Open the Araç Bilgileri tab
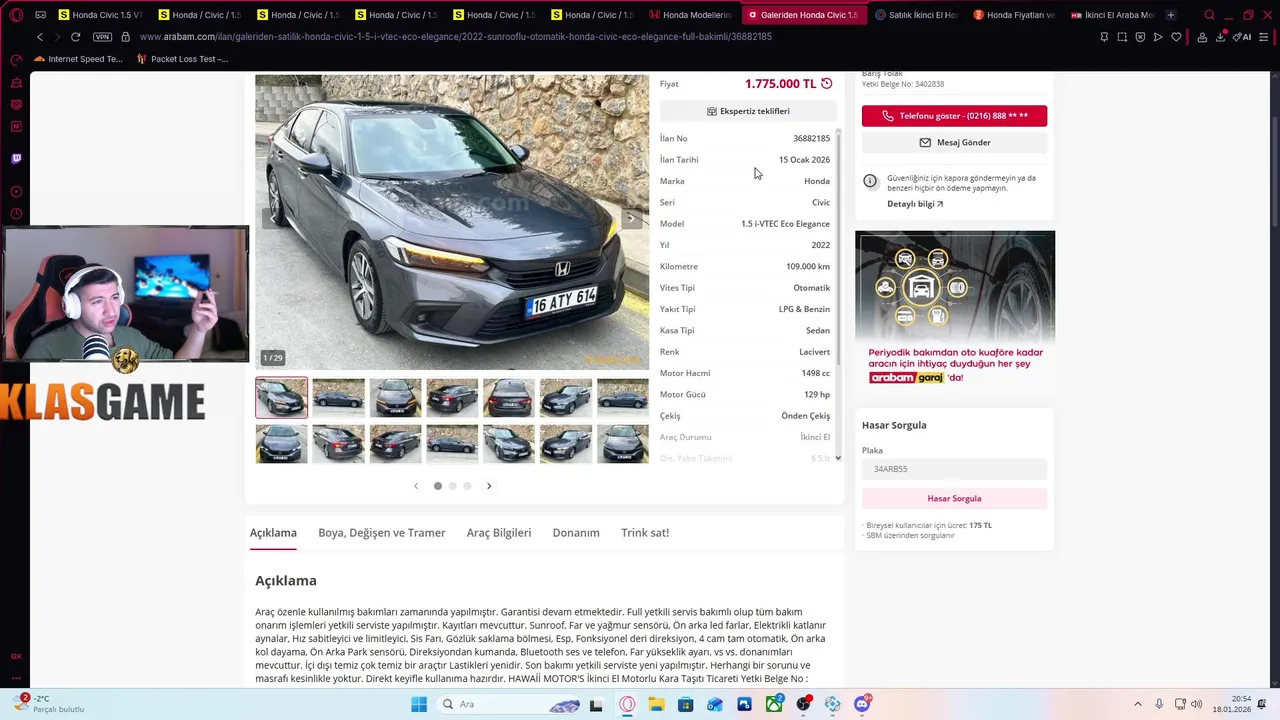The image size is (1280, 720). point(498,533)
